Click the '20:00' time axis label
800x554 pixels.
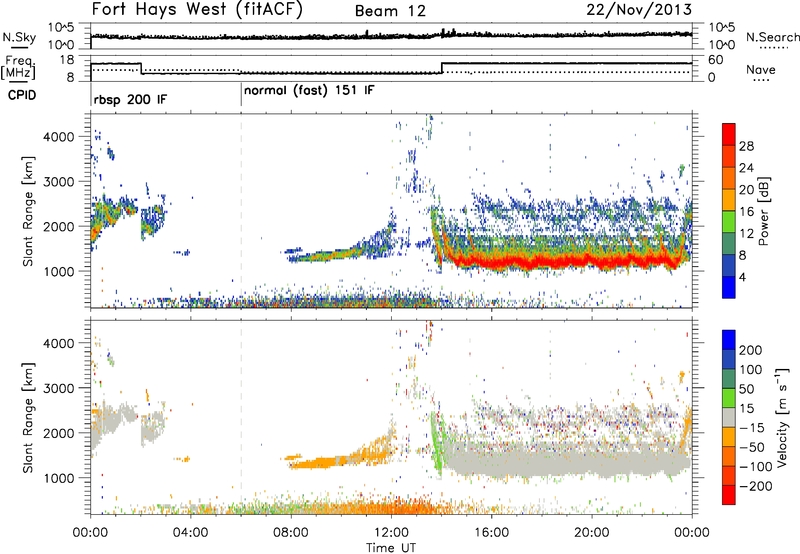(592, 533)
